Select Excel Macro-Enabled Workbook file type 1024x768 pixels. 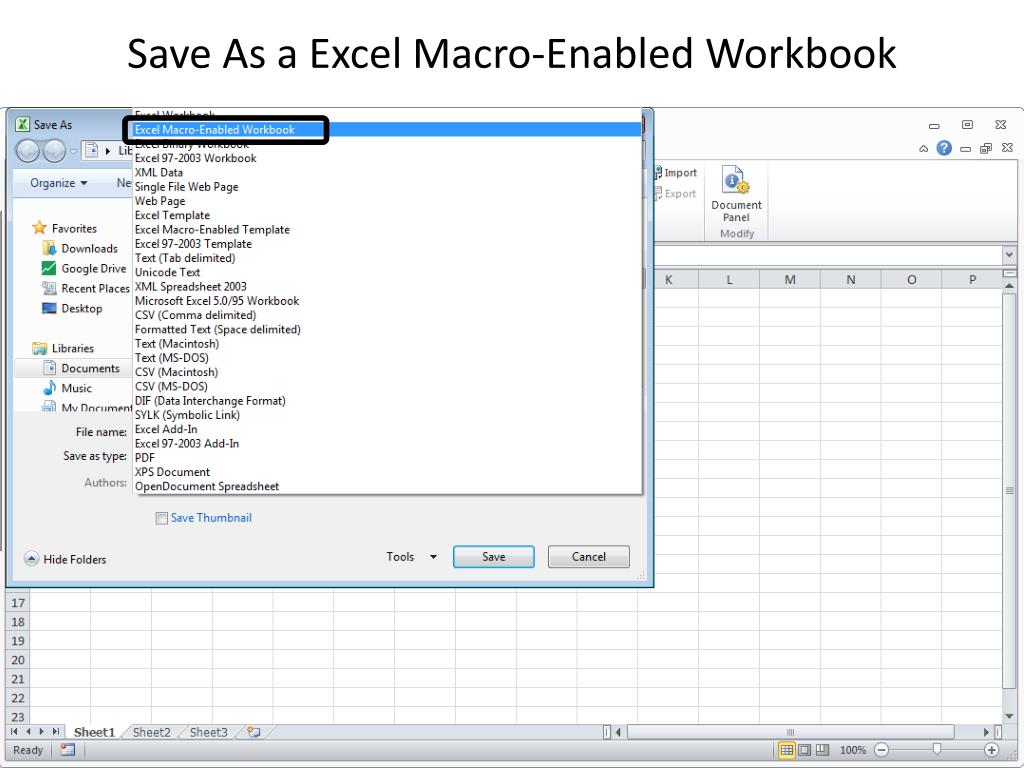point(387,130)
